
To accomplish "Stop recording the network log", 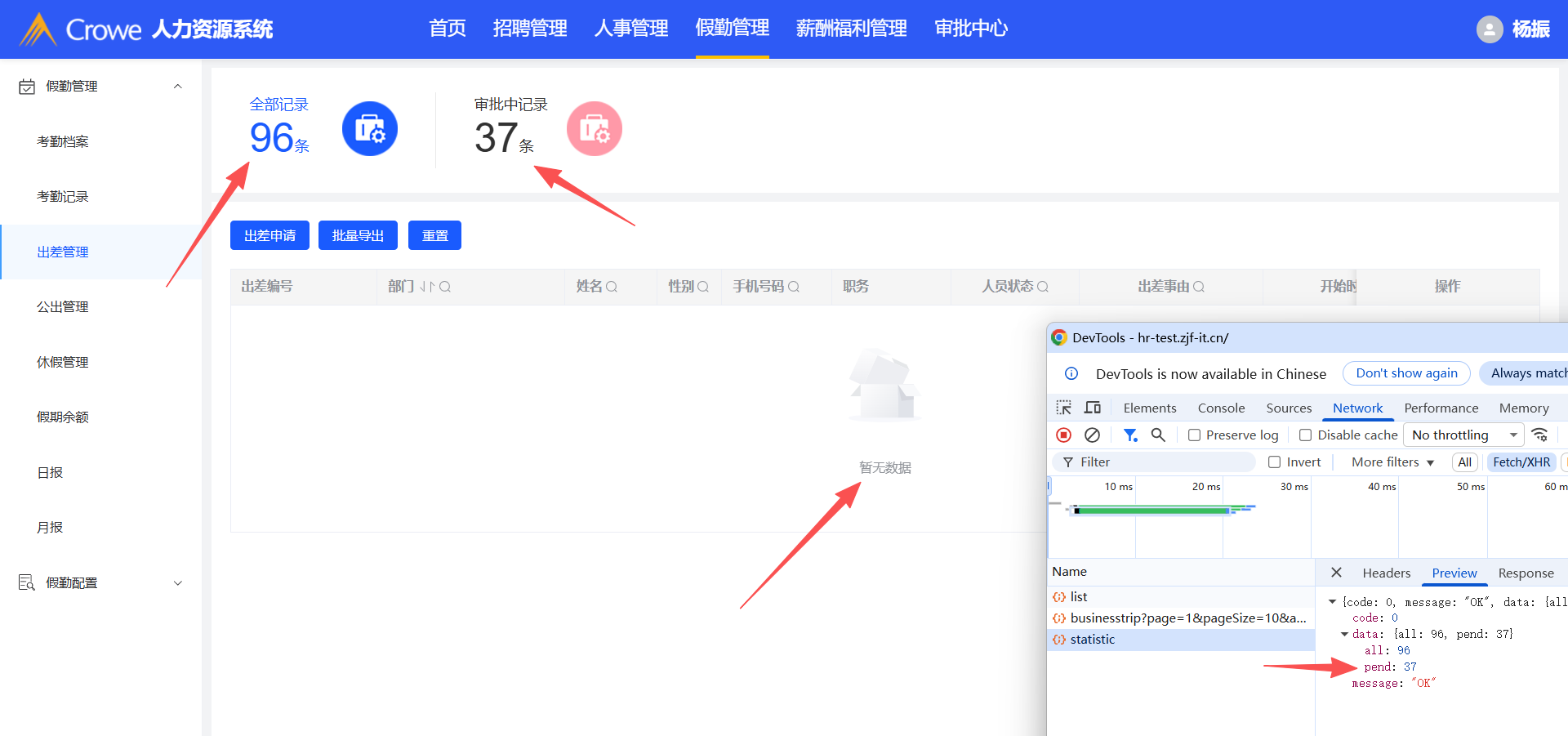I will click(x=1063, y=435).
